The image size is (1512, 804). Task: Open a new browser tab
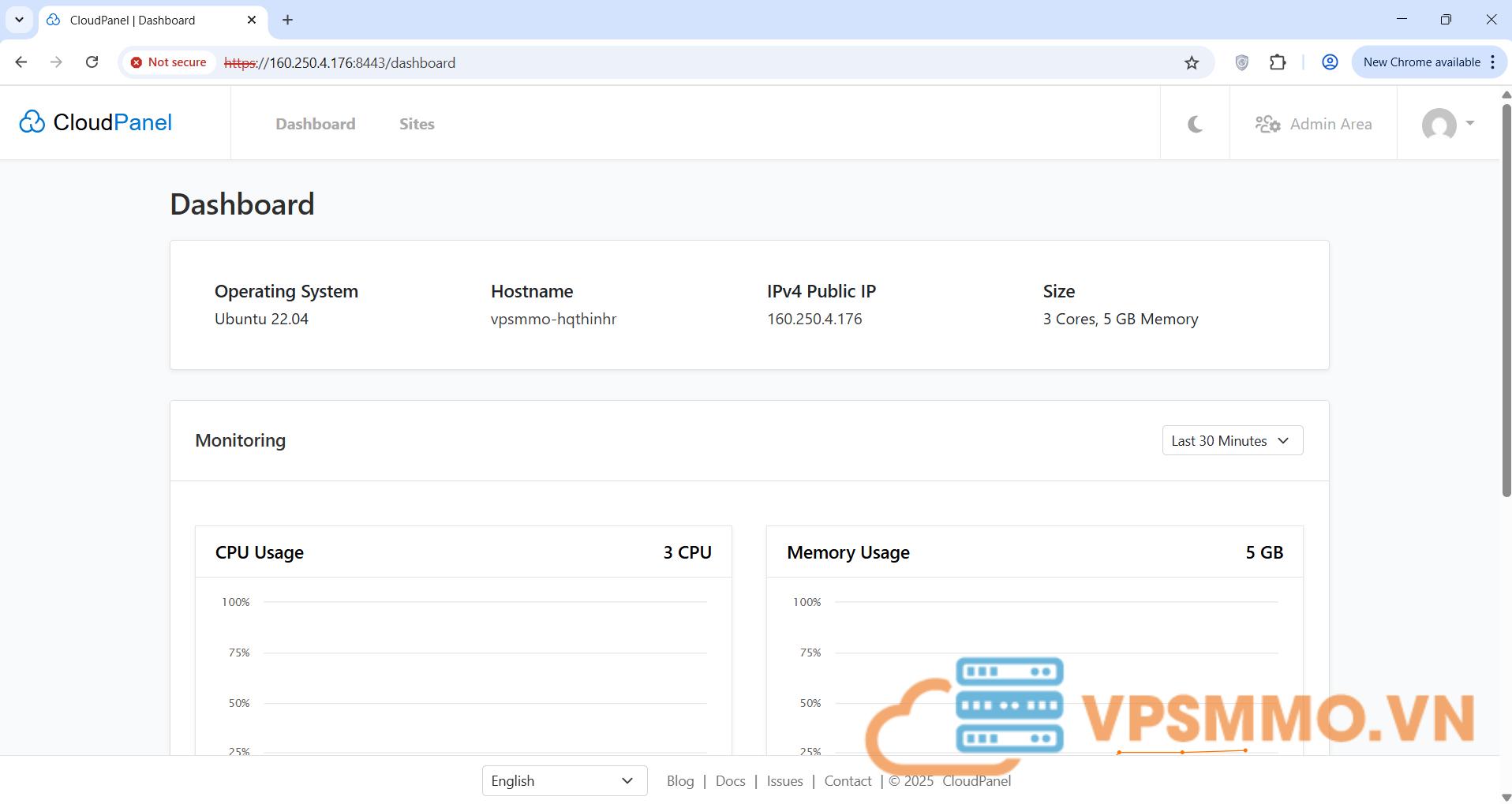[288, 20]
